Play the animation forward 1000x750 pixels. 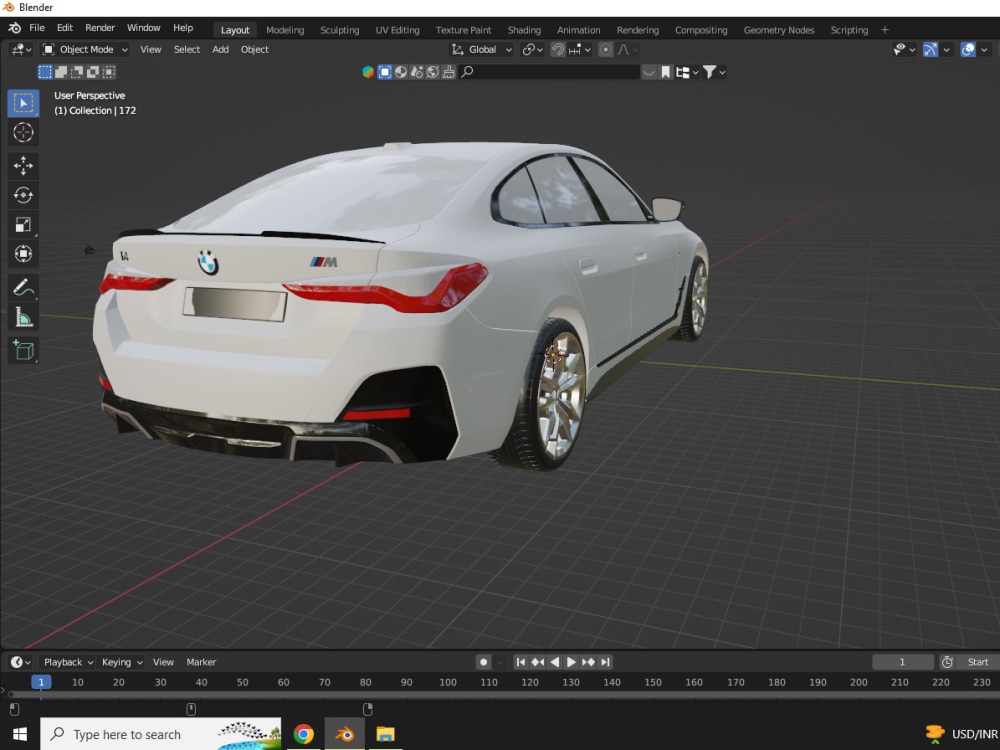pos(571,662)
